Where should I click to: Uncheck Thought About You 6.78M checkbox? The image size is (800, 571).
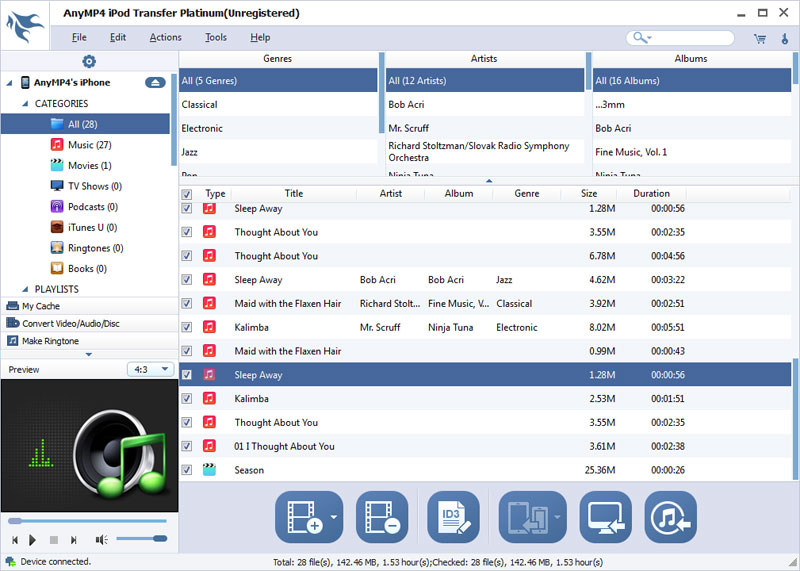tap(187, 256)
